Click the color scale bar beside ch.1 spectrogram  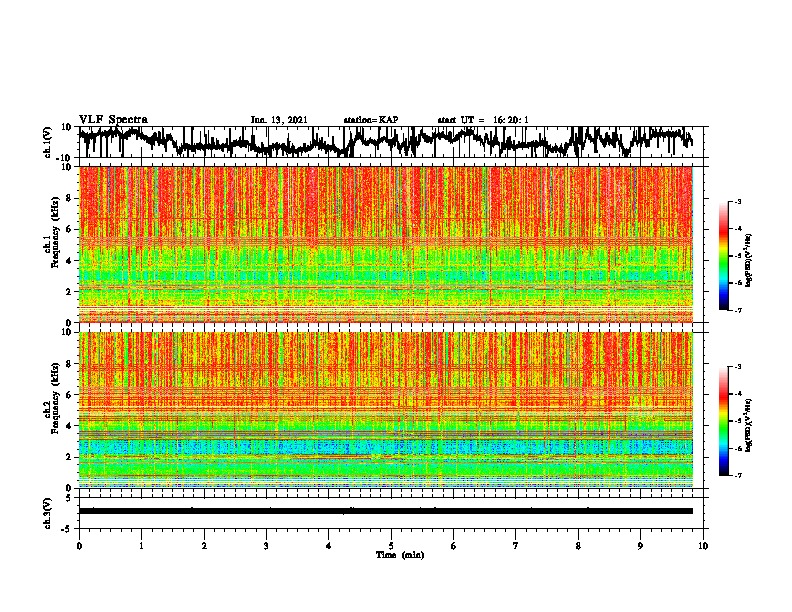coord(724,256)
